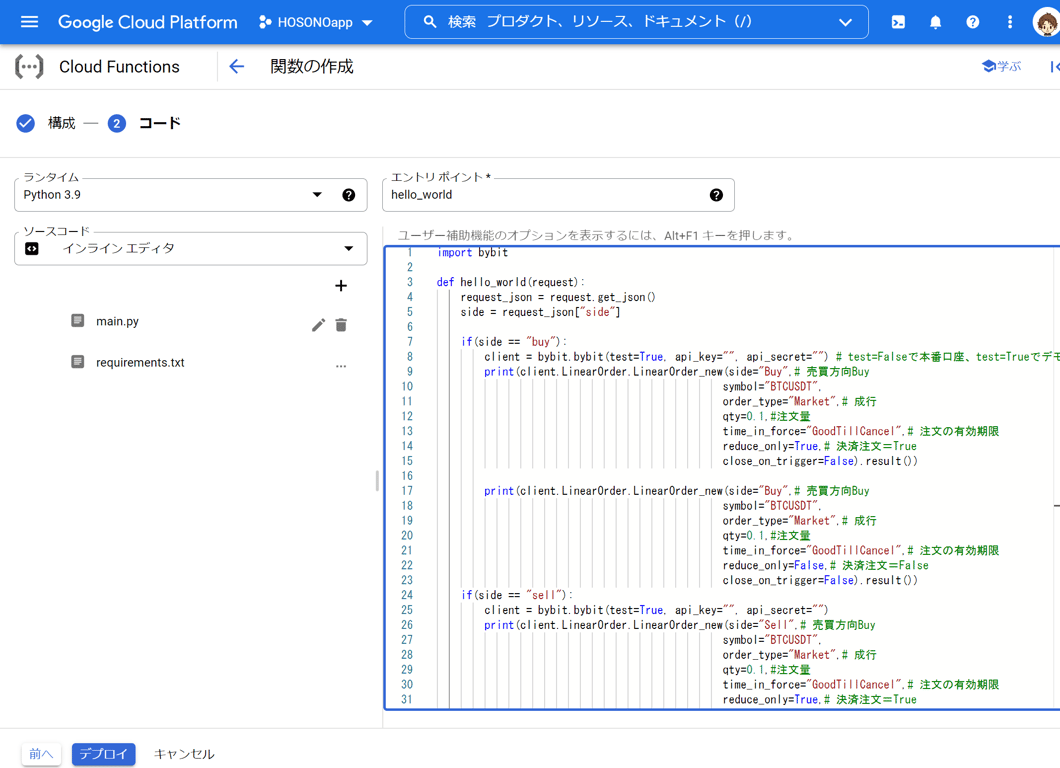1060x768 pixels.
Task: Show help for the entry point field
Action: (x=716, y=195)
